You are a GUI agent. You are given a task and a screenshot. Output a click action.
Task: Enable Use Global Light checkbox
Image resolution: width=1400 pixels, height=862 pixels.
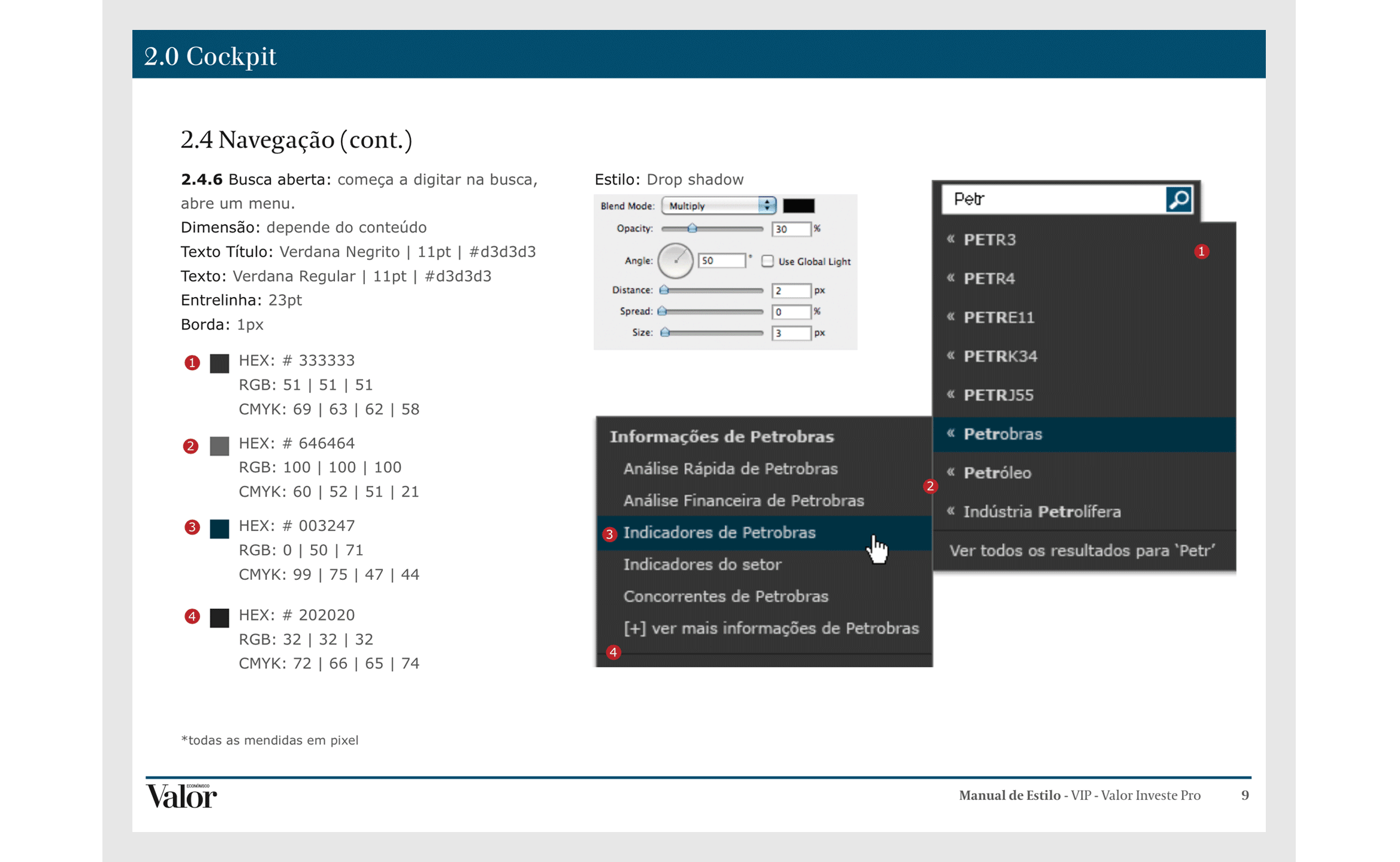[x=767, y=261]
